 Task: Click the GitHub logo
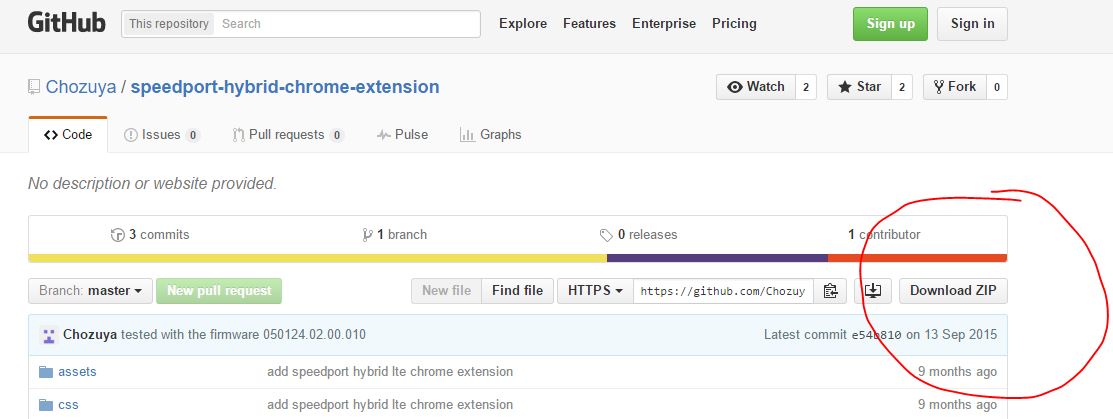(66, 23)
